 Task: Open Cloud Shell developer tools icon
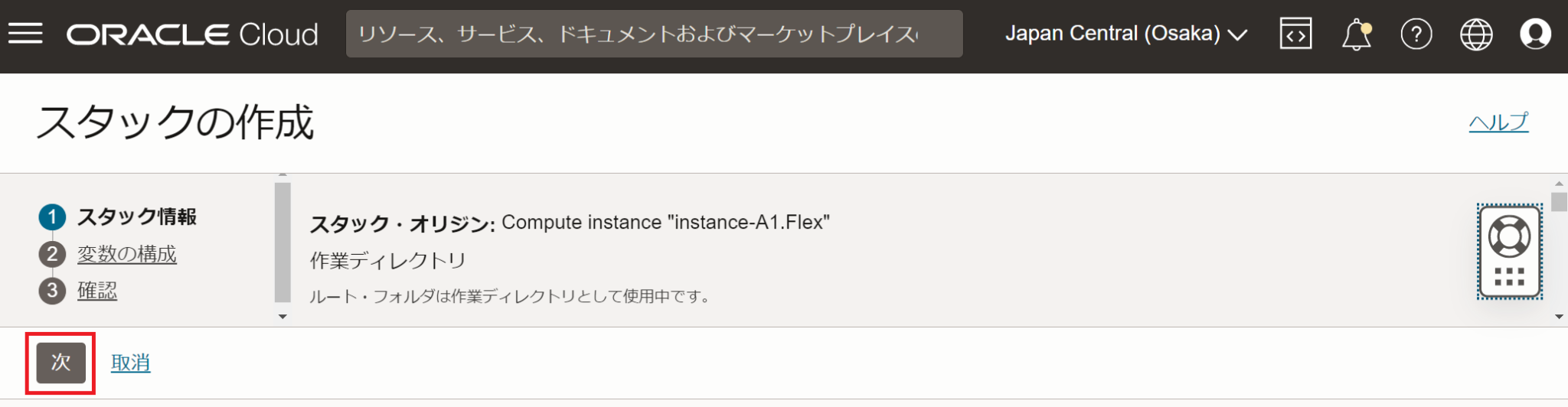point(1295,34)
